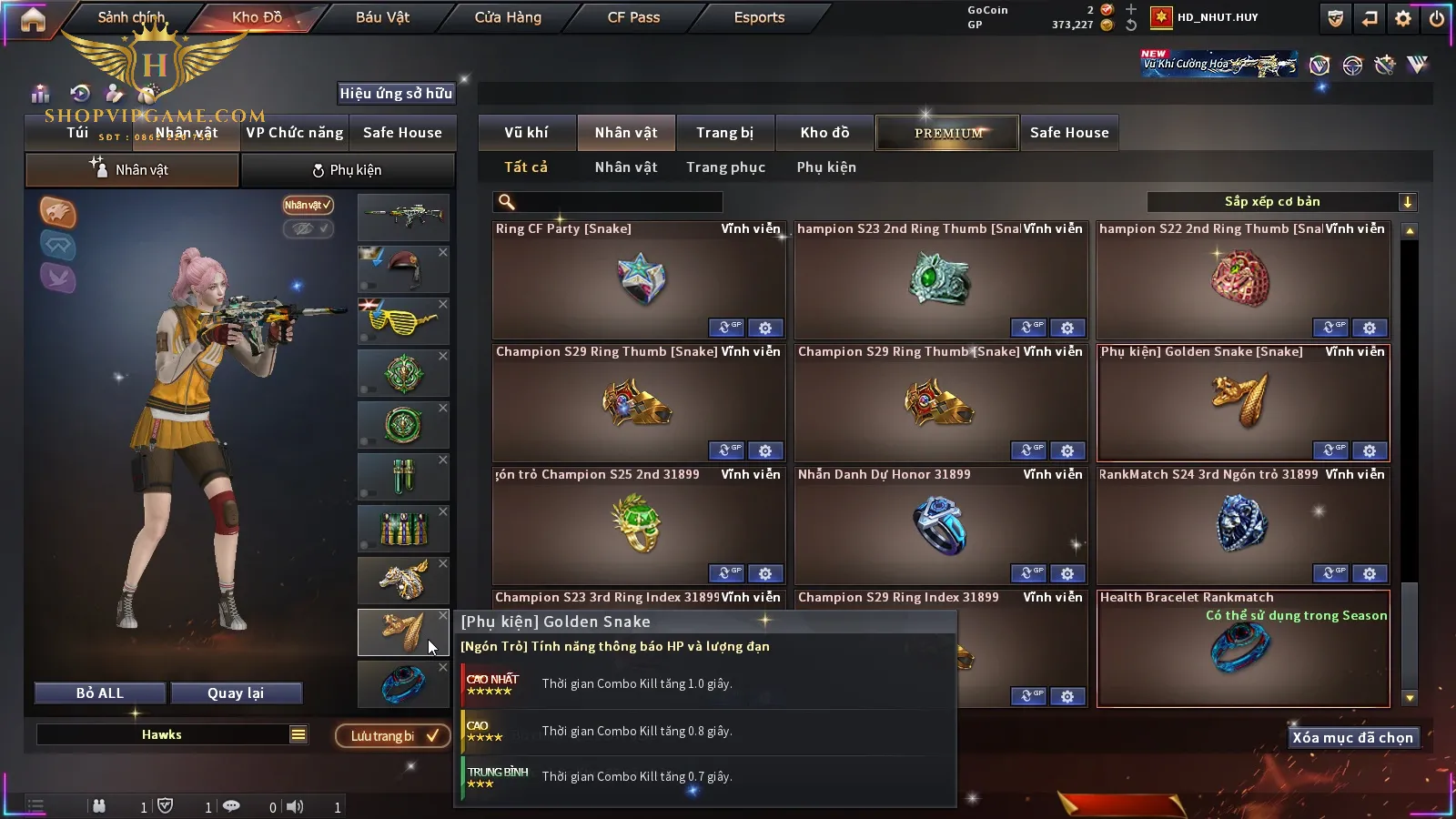This screenshot has height=819, width=1456.
Task: Open the CF Pass menu
Action: pyautogui.click(x=633, y=17)
